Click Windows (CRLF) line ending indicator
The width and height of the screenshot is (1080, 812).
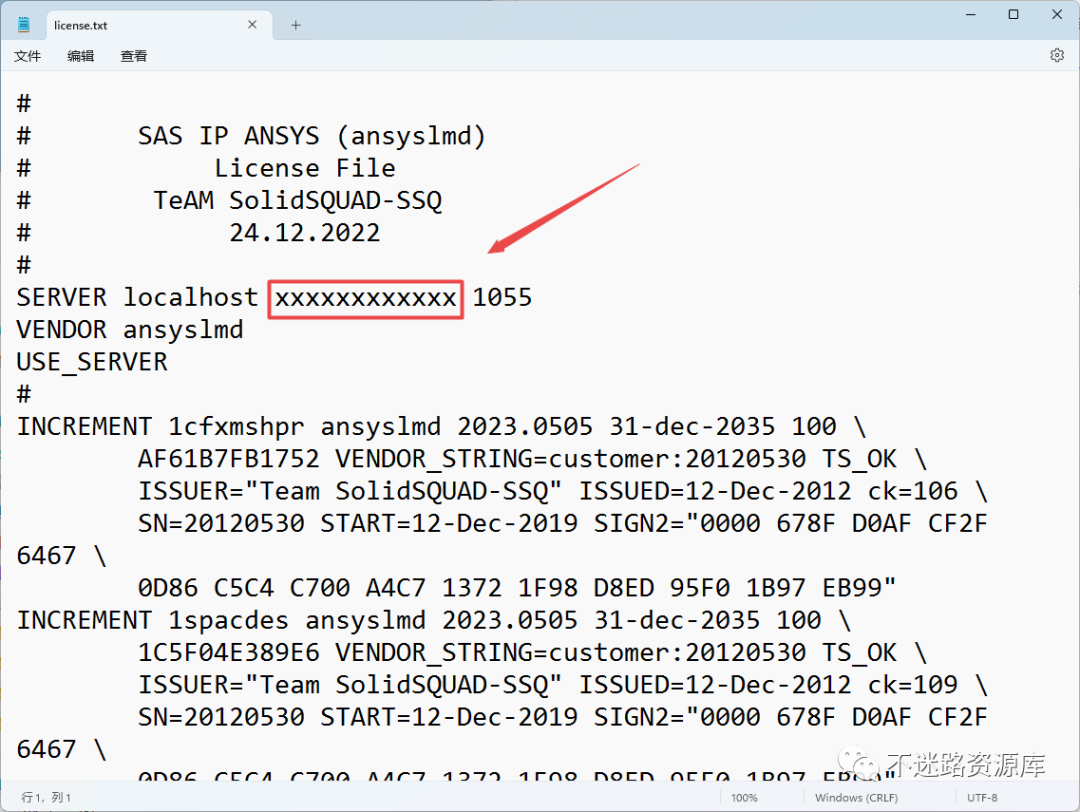(x=856, y=798)
